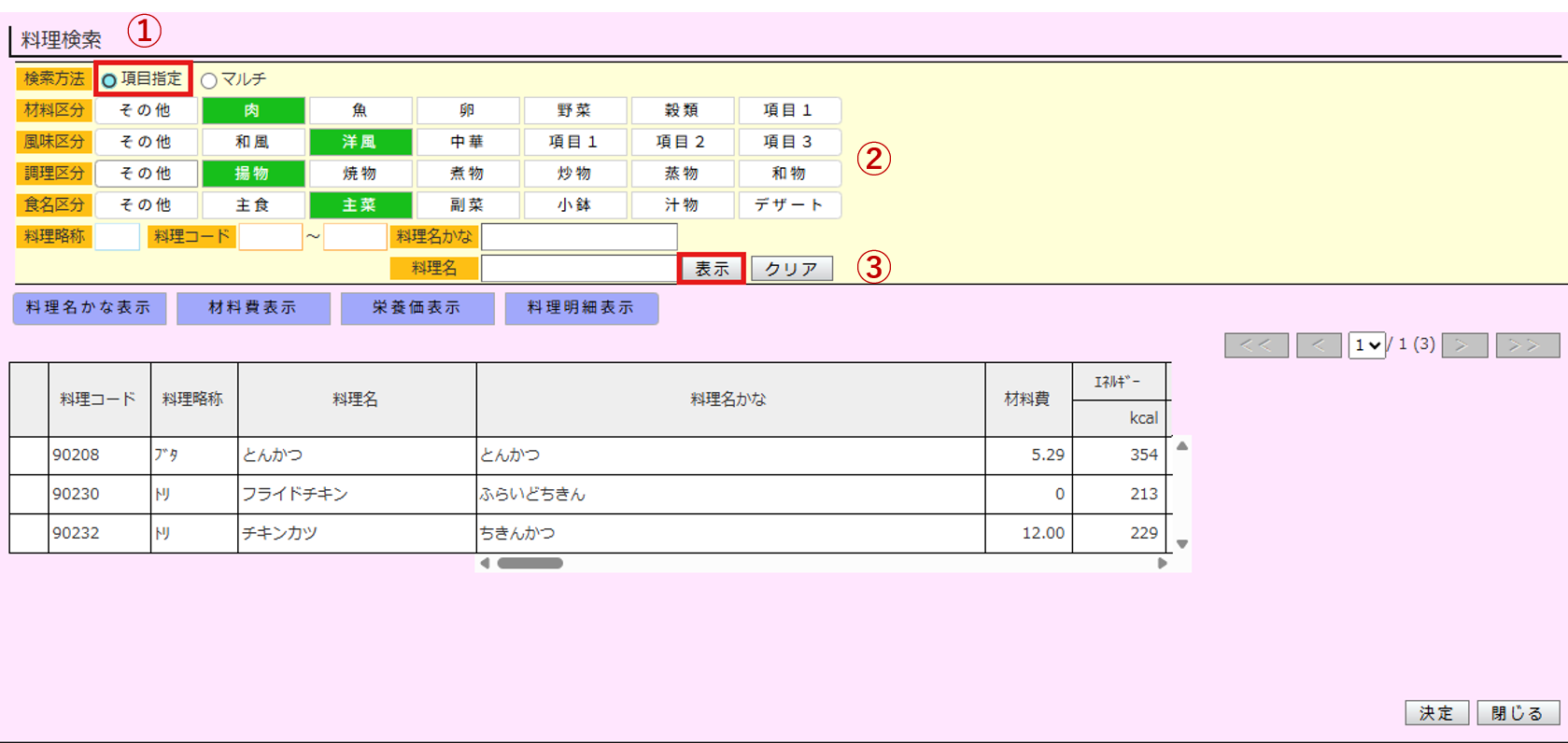The image size is (1568, 743).
Task: Click the horizontal scroll left arrow
Action: coord(485,563)
